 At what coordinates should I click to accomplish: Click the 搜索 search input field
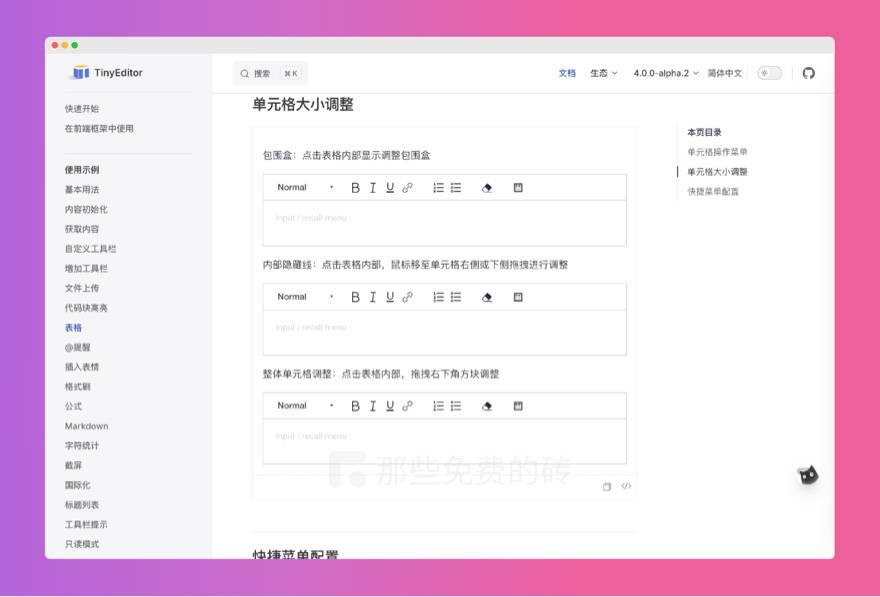click(268, 72)
